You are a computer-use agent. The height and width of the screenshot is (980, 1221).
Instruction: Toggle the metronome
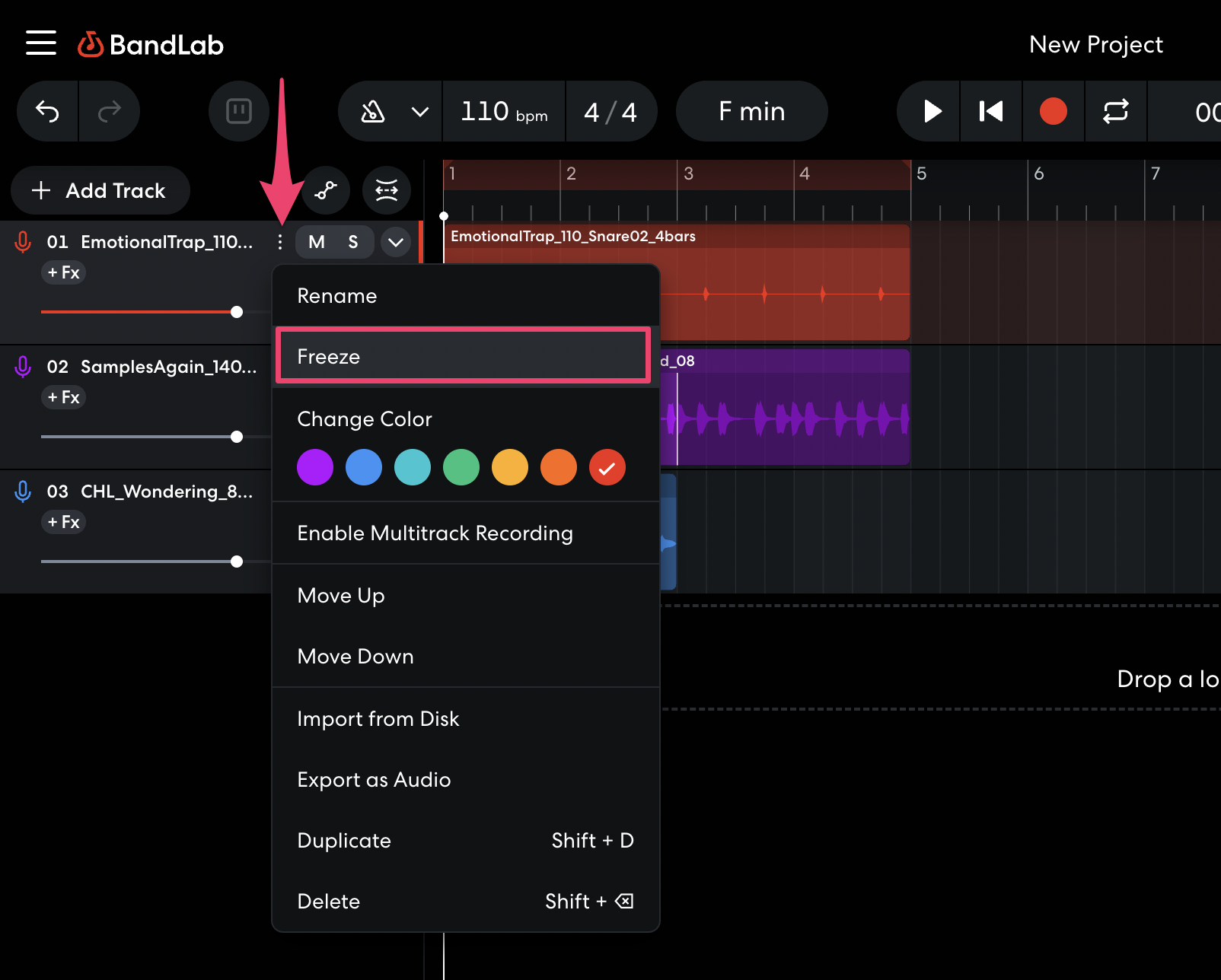[372, 112]
